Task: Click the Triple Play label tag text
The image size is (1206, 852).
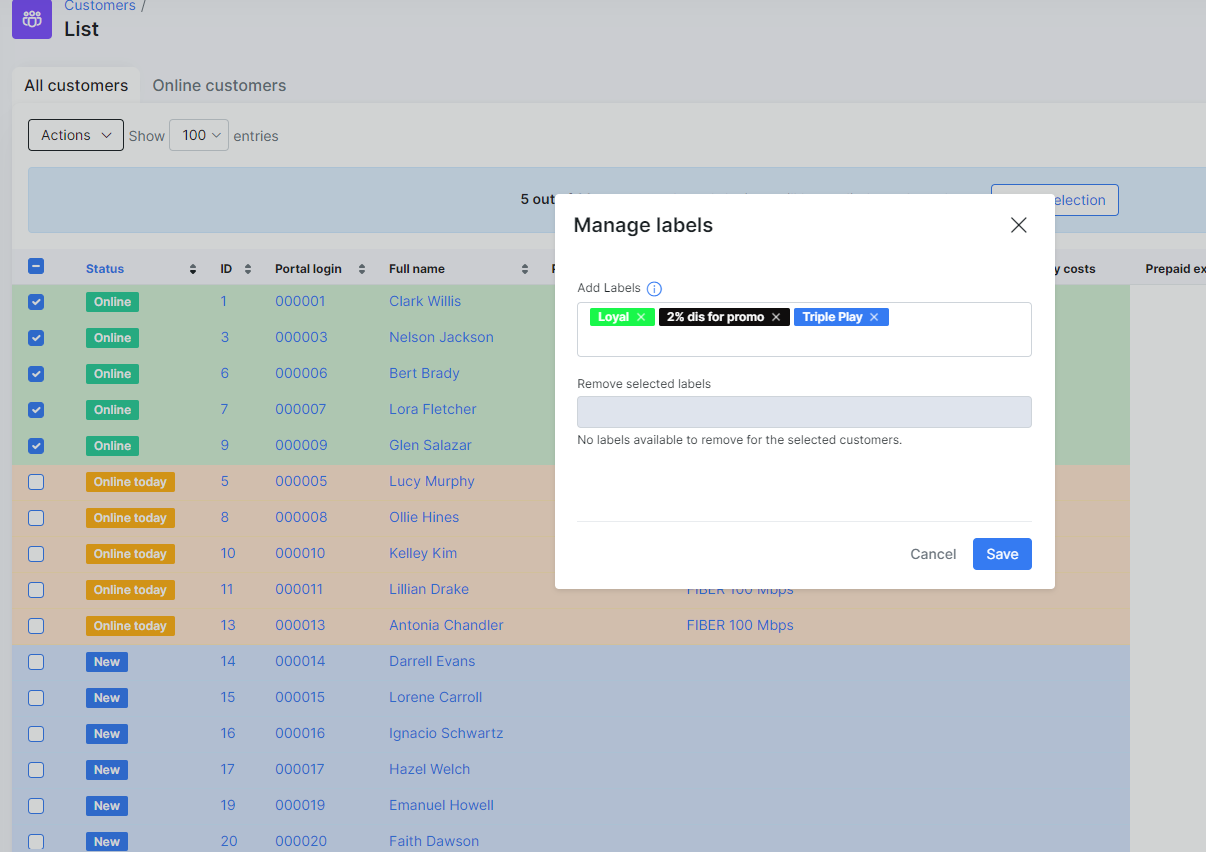Action: (x=832, y=317)
